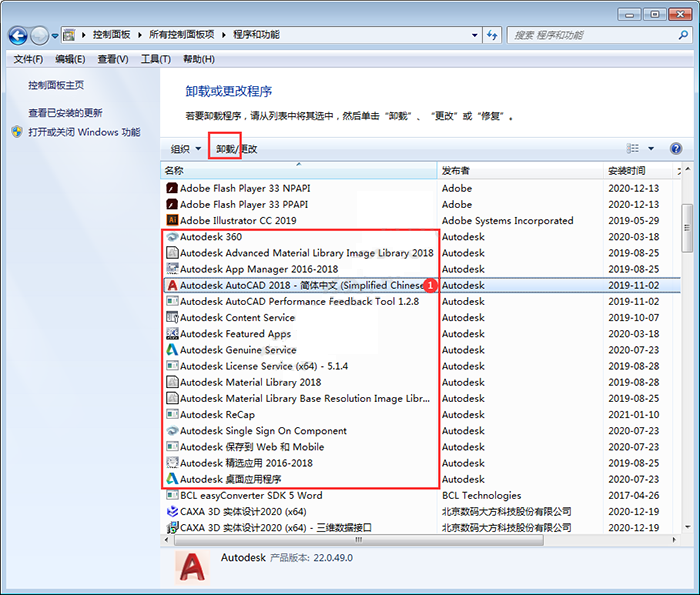This screenshot has height=595, width=700.
Task: Click install date 2017-04-26 cell
Action: coord(633,495)
